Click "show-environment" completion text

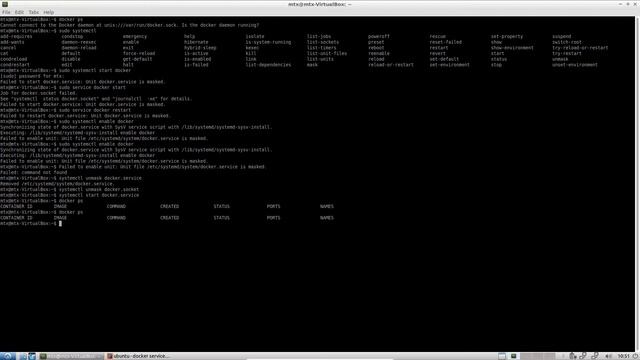tap(512, 48)
